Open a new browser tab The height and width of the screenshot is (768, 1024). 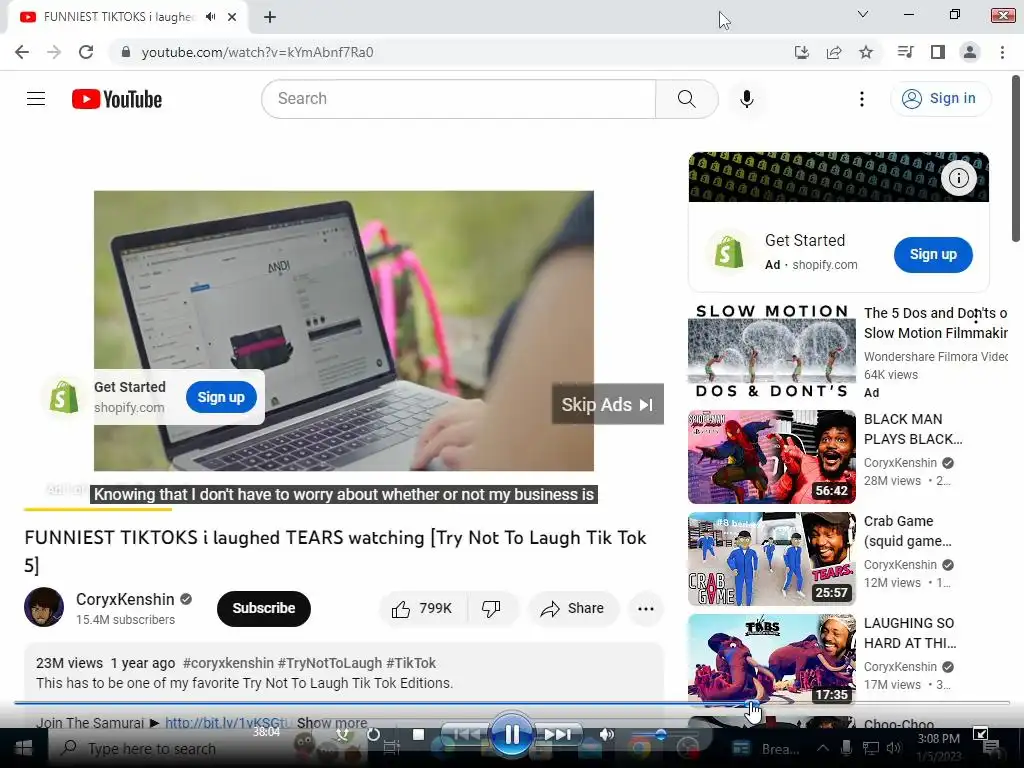[x=270, y=17]
